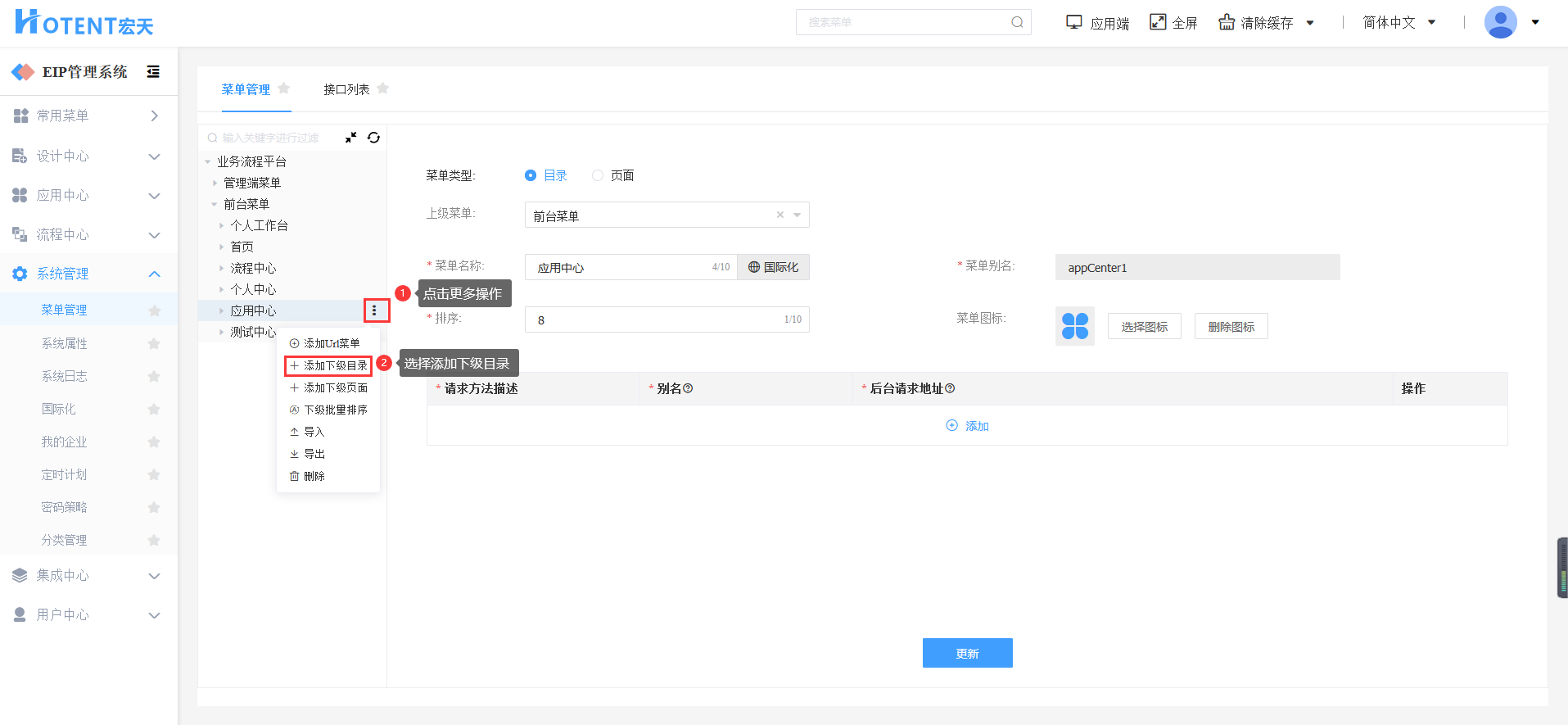Focus the tree keyword filter field
The image size is (1568, 725).
click(270, 138)
